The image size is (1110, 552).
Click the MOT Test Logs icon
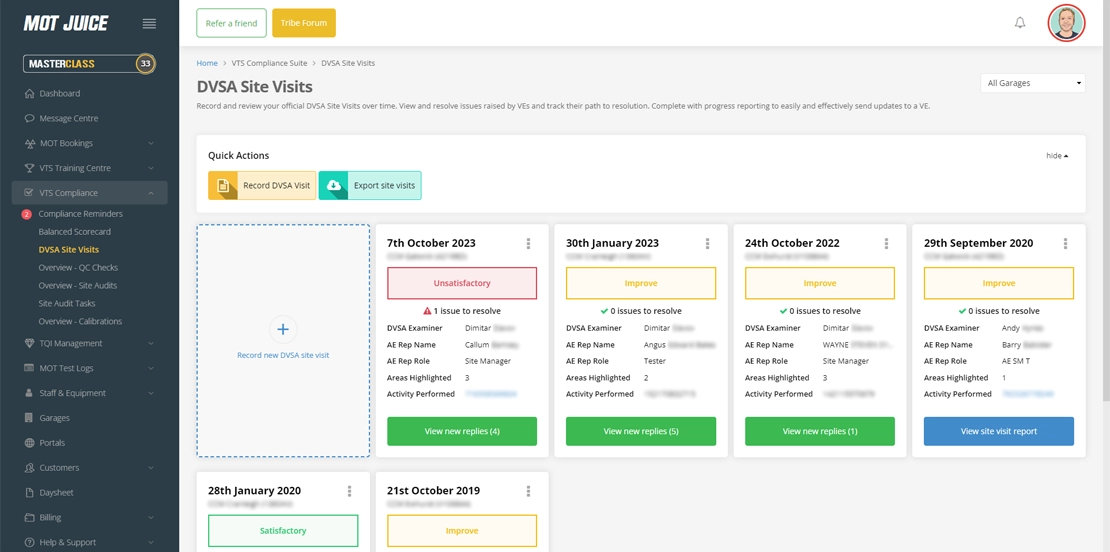pos(29,368)
